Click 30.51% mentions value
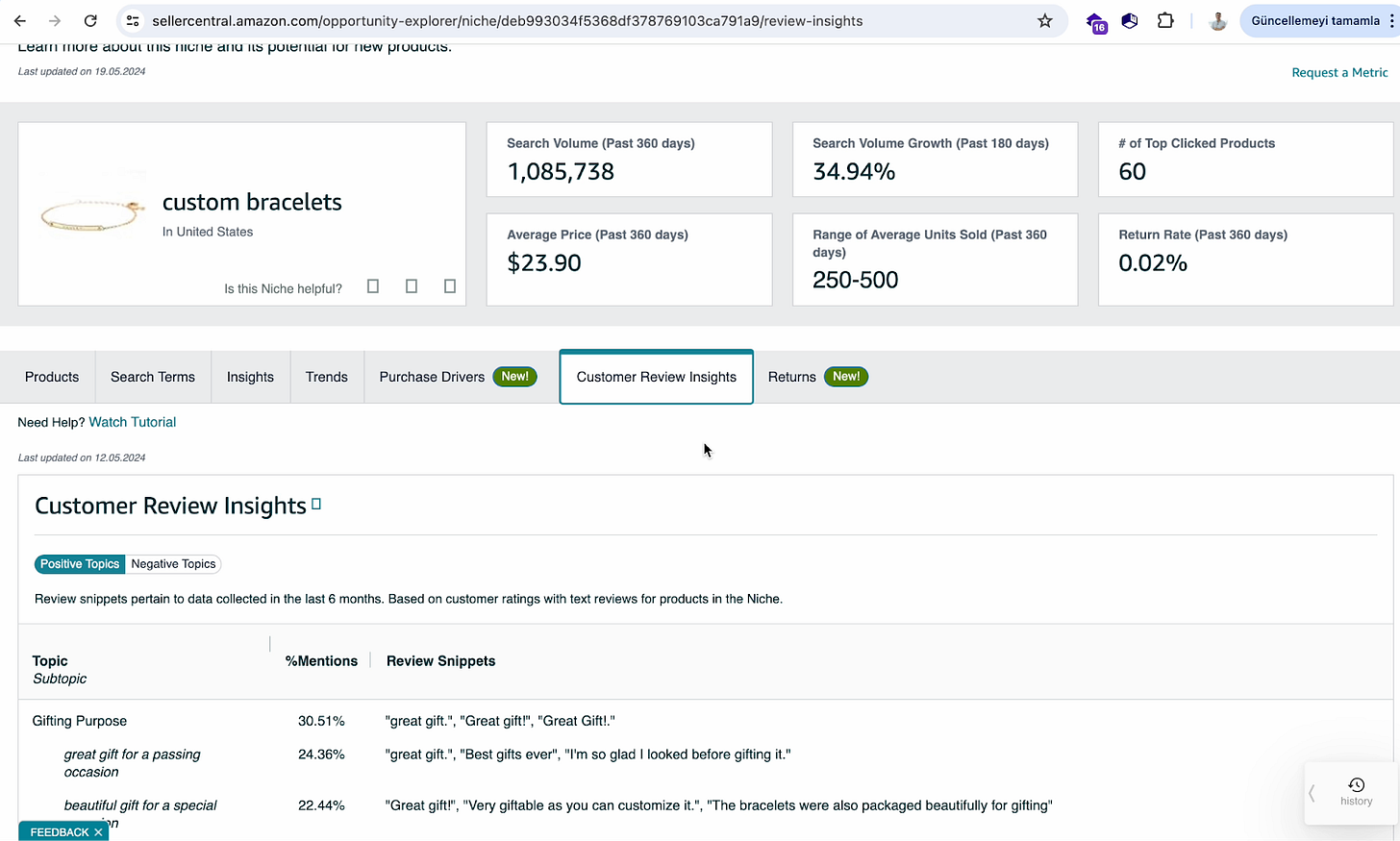1400x841 pixels. (321, 721)
